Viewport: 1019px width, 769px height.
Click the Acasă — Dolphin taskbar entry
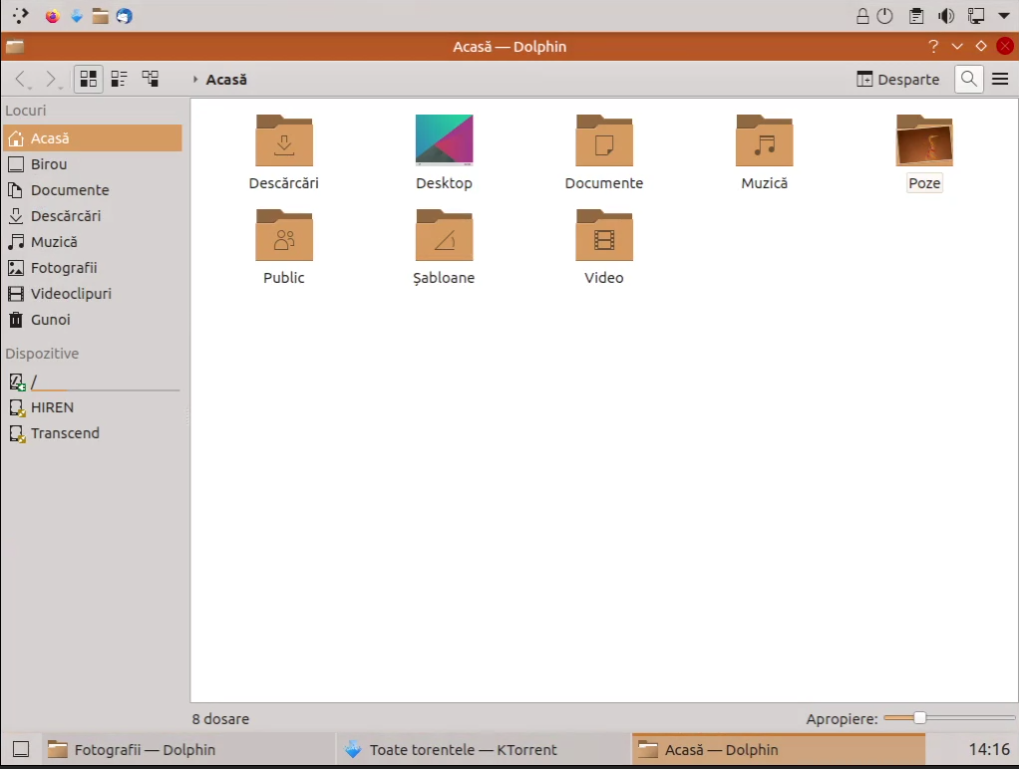pyautogui.click(x=779, y=749)
